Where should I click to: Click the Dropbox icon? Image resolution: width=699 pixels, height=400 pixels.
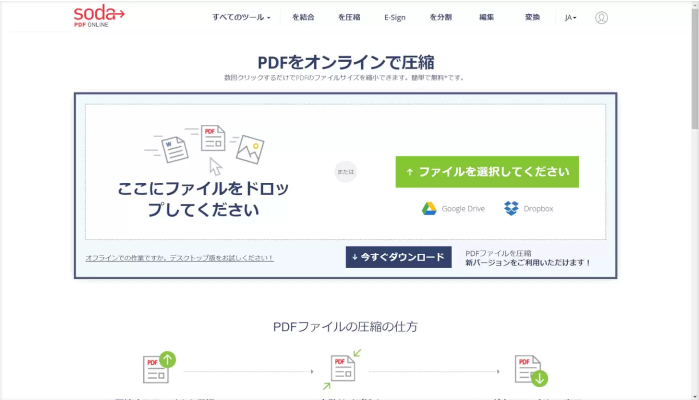tap(511, 208)
